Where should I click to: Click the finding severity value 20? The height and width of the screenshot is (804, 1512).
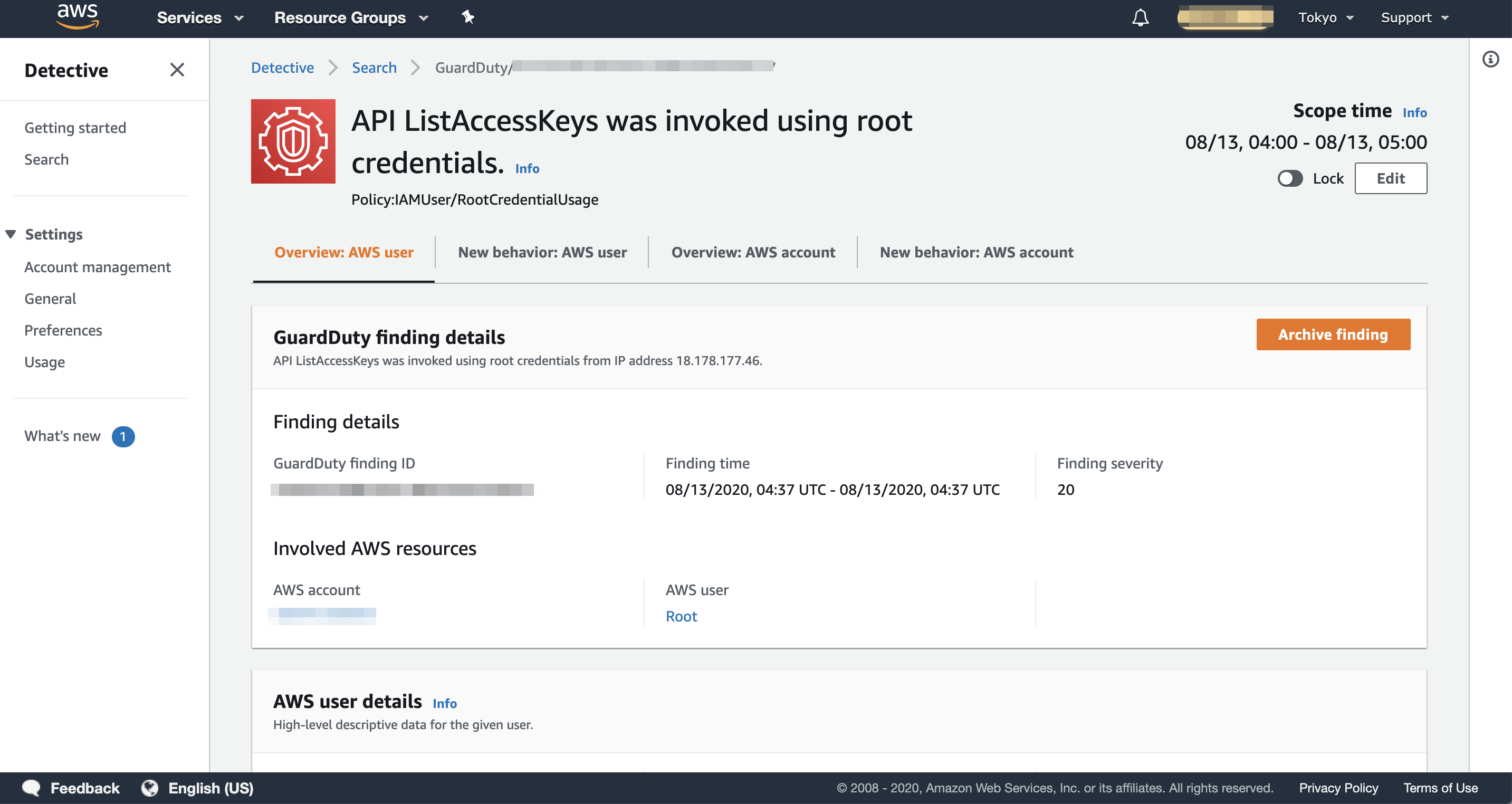pyautogui.click(x=1065, y=490)
